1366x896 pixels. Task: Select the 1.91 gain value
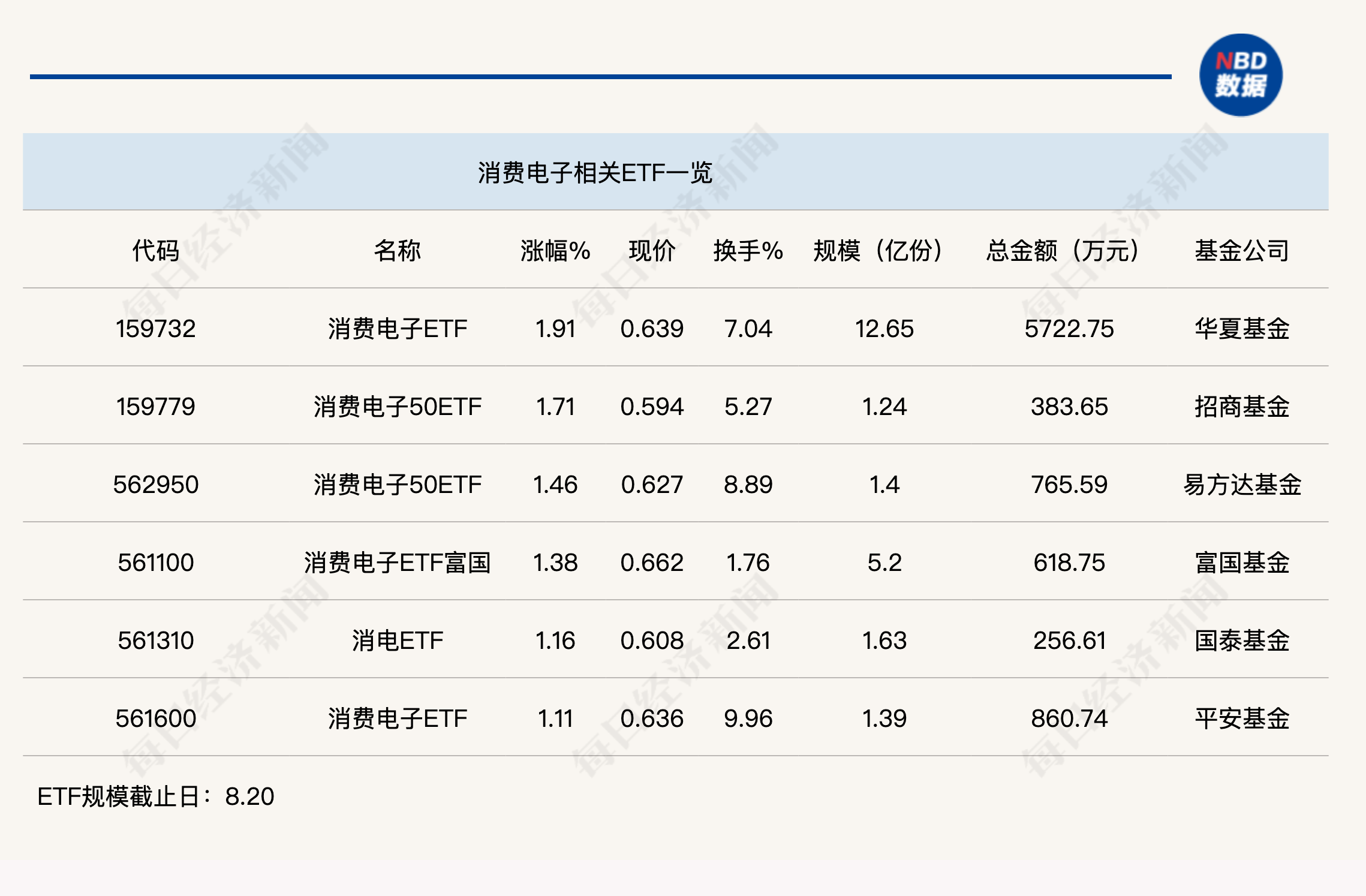click(x=555, y=329)
